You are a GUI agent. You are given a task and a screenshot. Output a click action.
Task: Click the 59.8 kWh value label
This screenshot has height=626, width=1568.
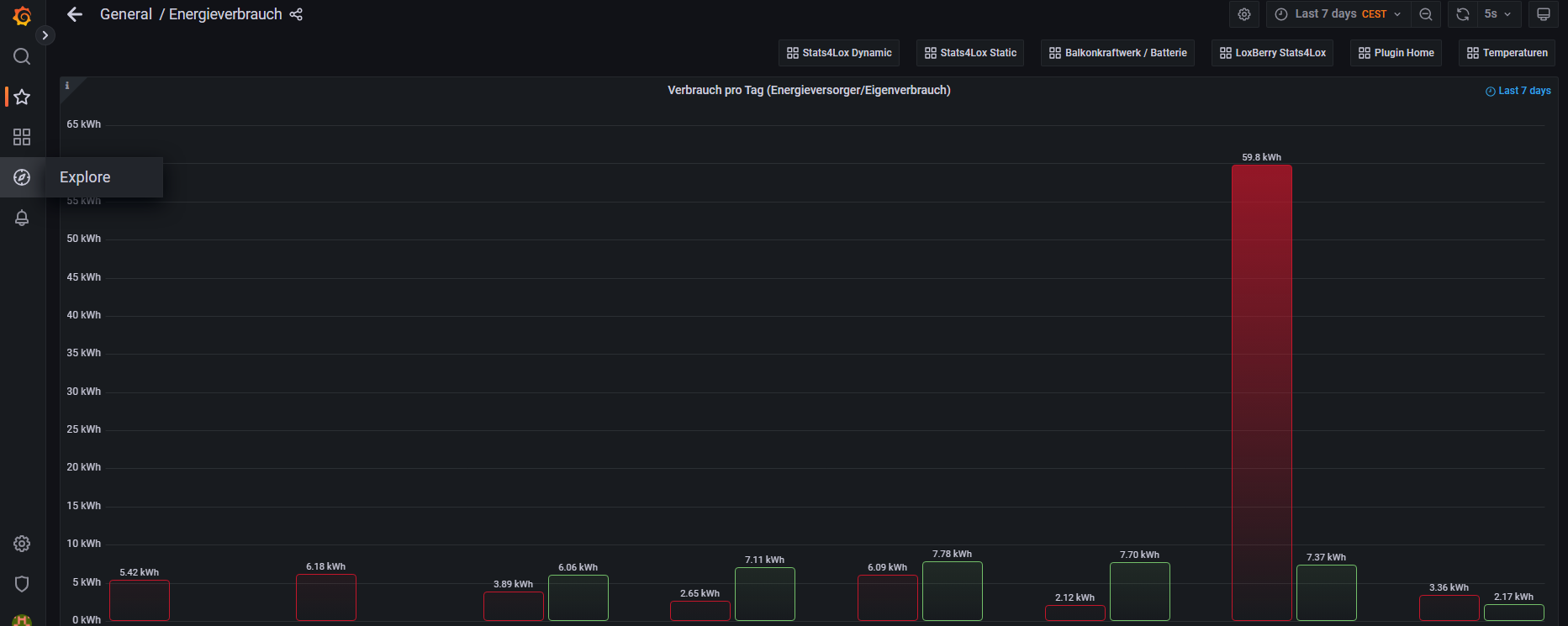click(1262, 157)
